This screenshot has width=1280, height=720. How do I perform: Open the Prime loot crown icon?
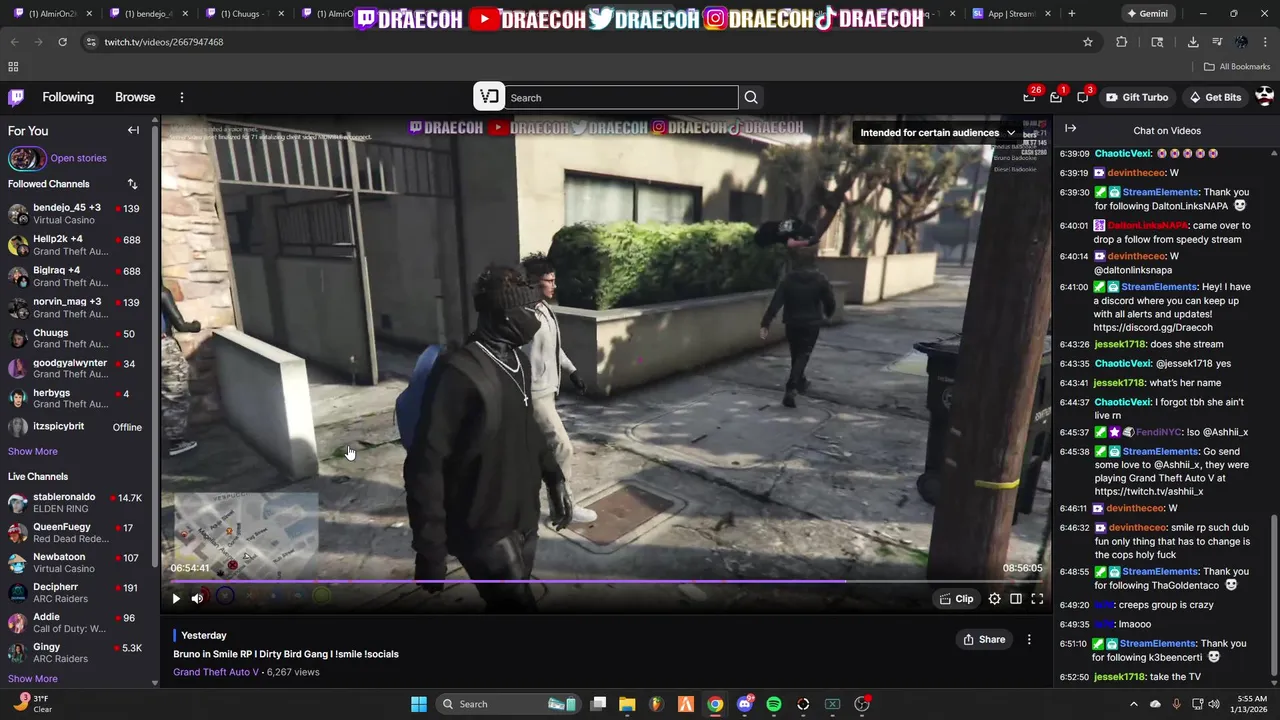pyautogui.click(x=1029, y=97)
